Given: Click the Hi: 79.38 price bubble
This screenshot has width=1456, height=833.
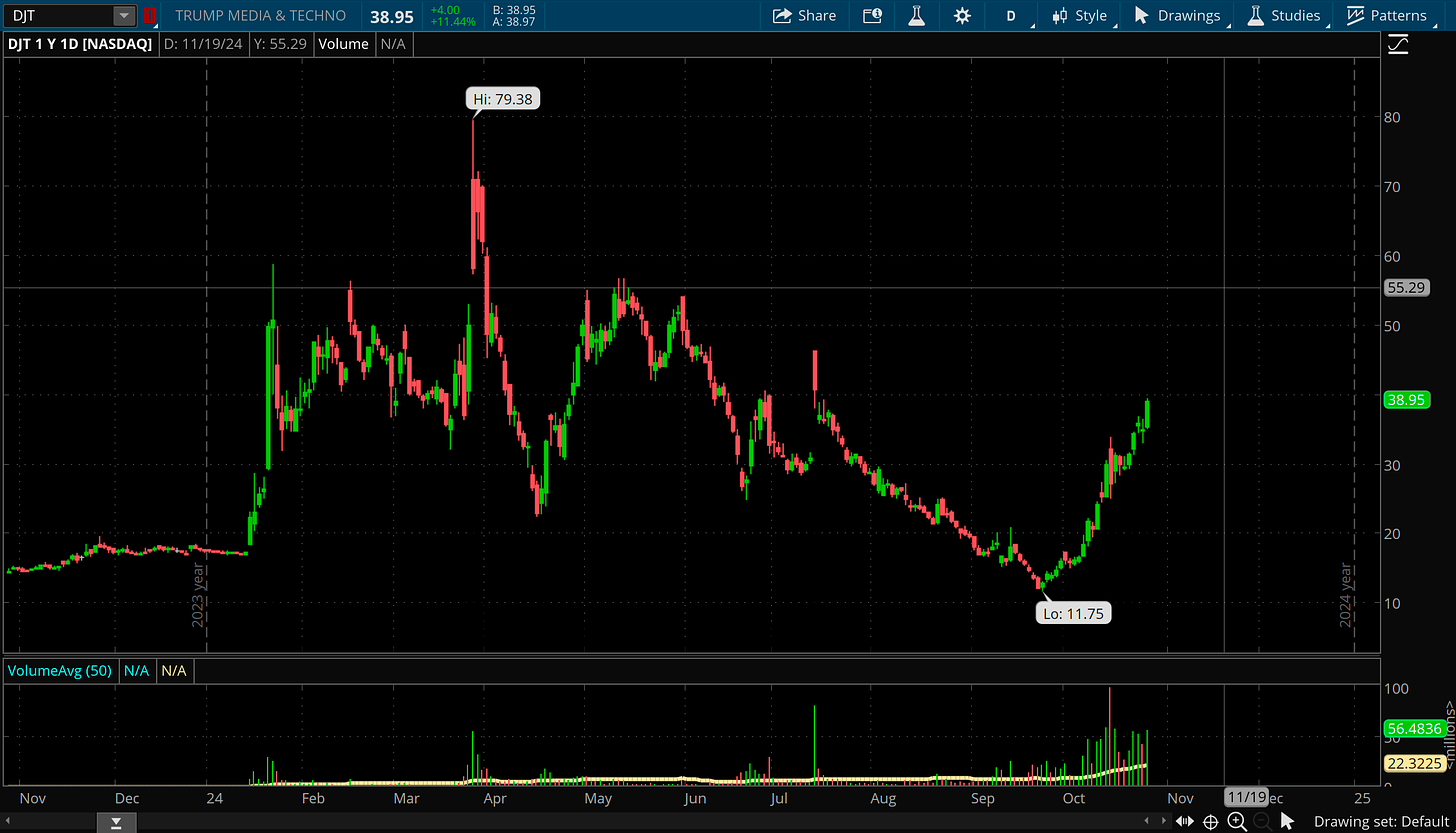Looking at the screenshot, I should point(504,99).
